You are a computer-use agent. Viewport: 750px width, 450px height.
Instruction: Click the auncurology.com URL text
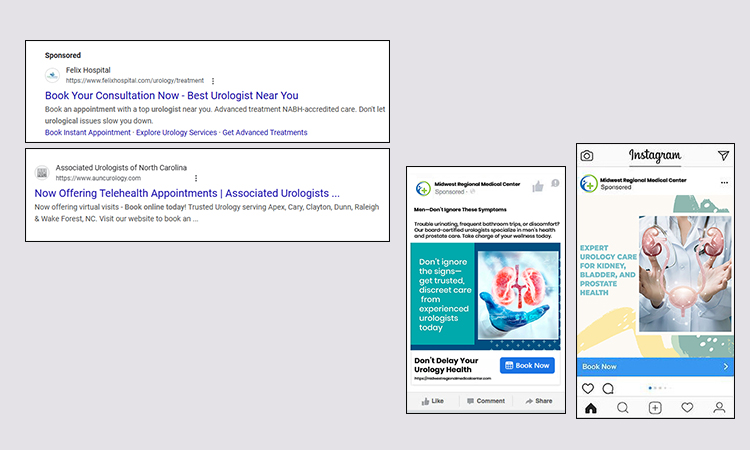pos(98,178)
